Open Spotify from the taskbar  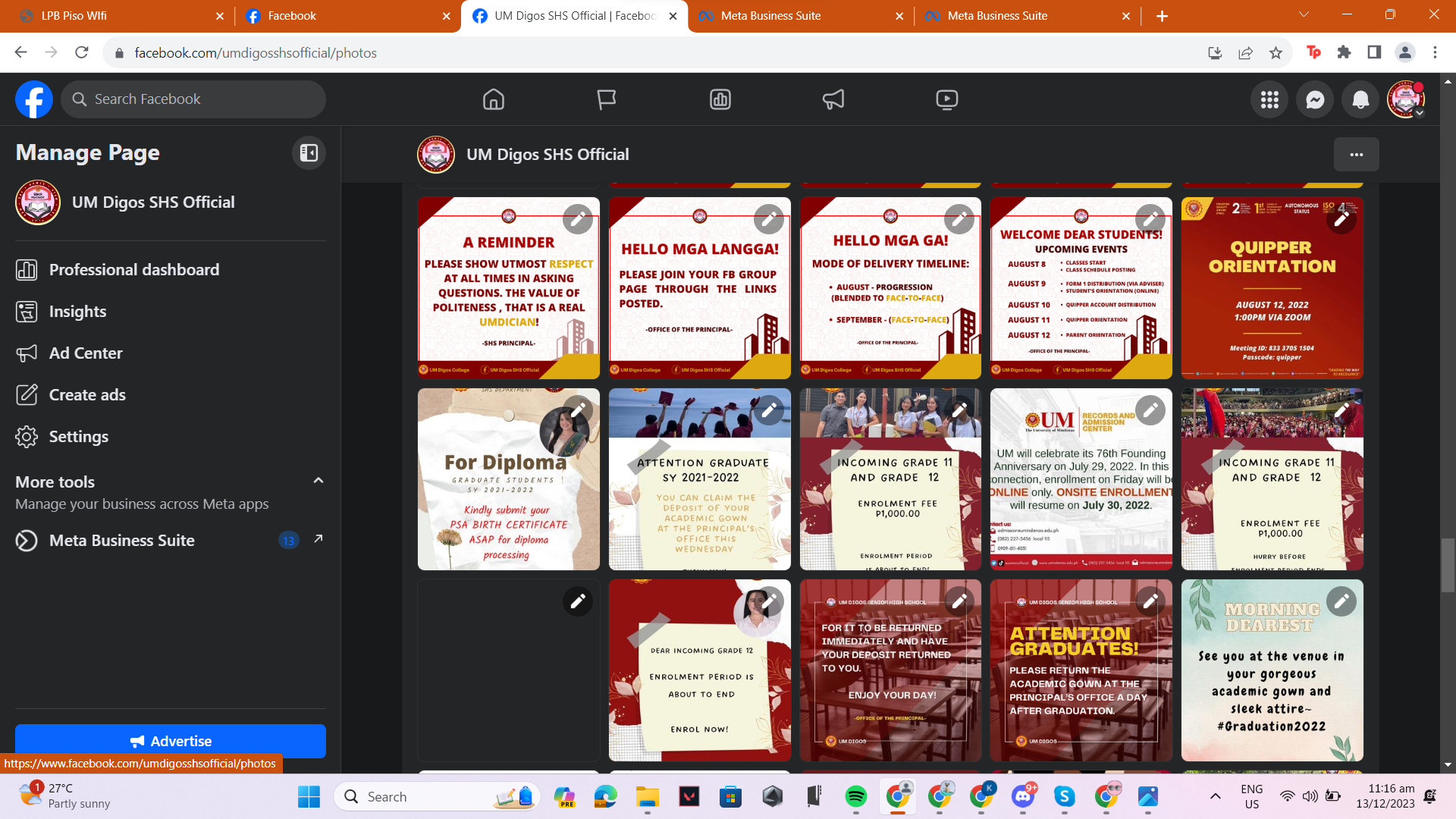point(856,797)
